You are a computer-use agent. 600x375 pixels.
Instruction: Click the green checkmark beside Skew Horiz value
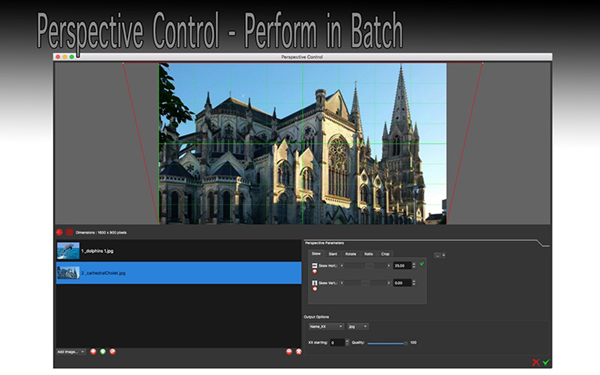point(422,264)
